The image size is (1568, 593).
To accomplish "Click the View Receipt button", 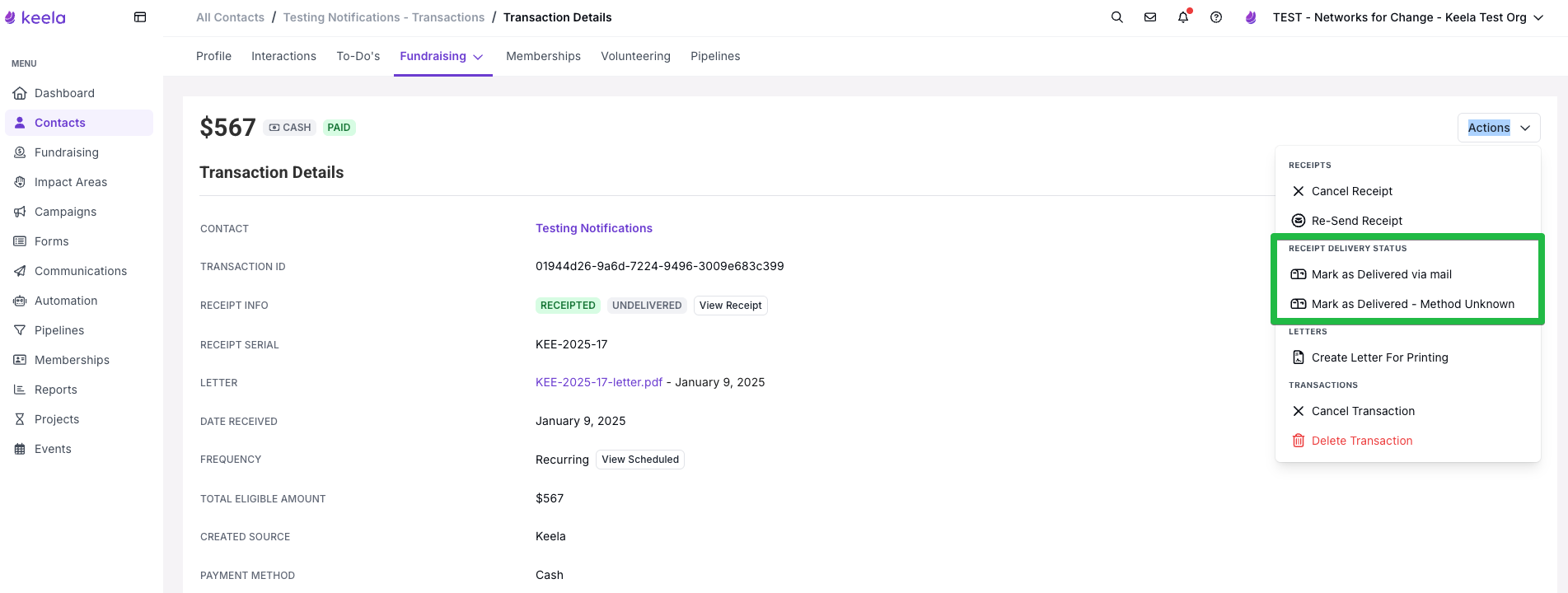I will coord(730,306).
